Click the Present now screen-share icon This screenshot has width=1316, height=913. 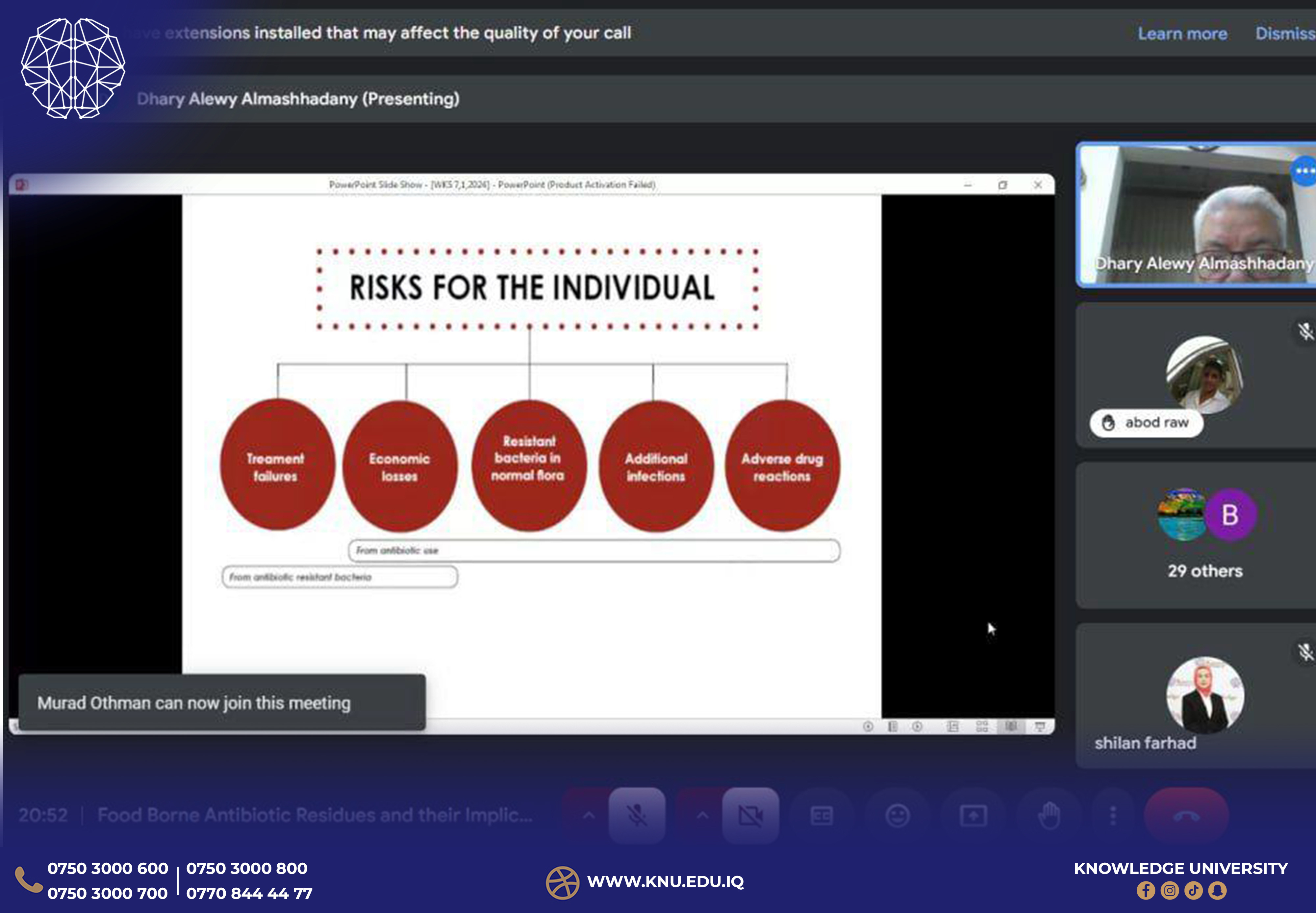tap(973, 815)
